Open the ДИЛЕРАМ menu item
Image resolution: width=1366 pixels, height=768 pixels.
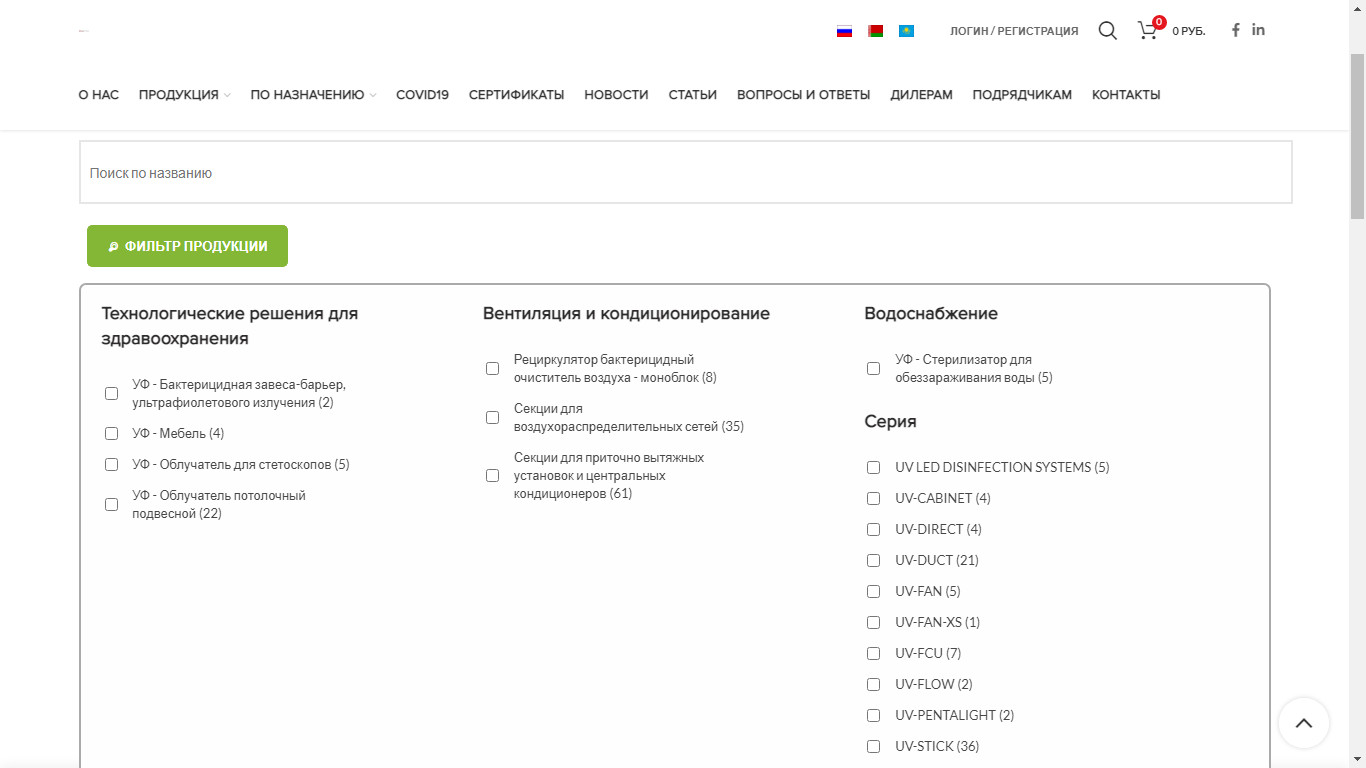click(921, 95)
